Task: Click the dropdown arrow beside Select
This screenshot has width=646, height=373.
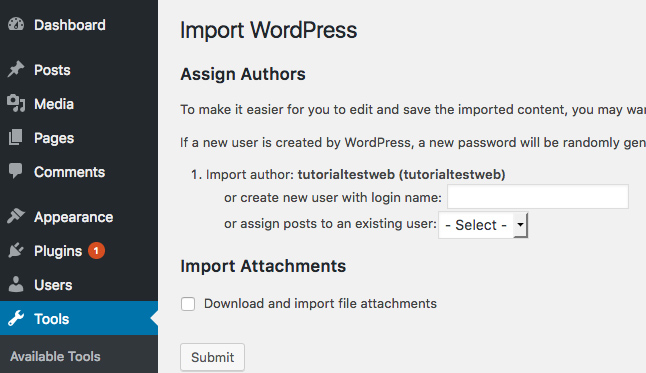Action: coord(520,225)
